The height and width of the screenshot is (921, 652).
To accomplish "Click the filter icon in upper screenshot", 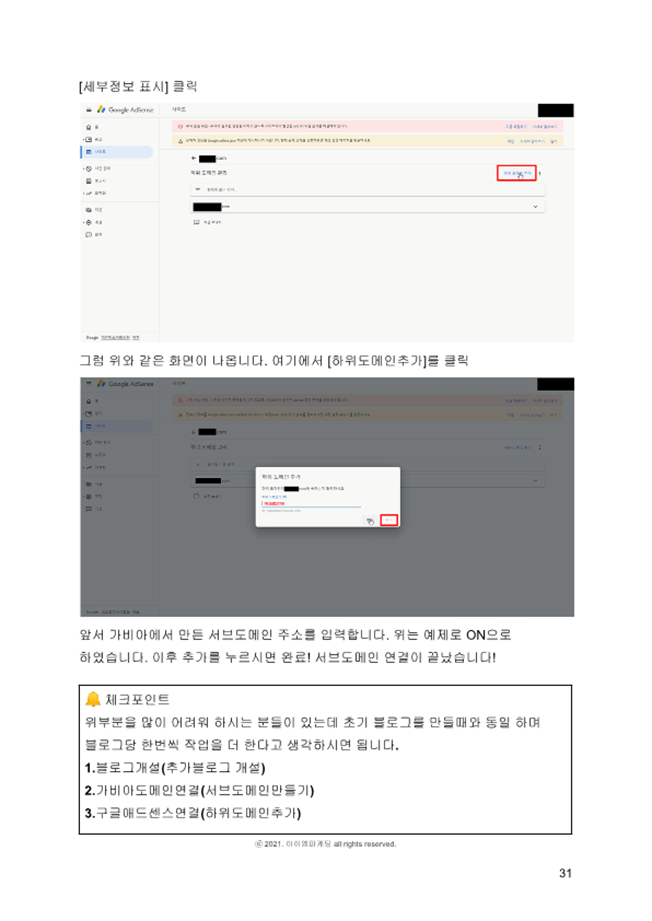I will [x=198, y=189].
